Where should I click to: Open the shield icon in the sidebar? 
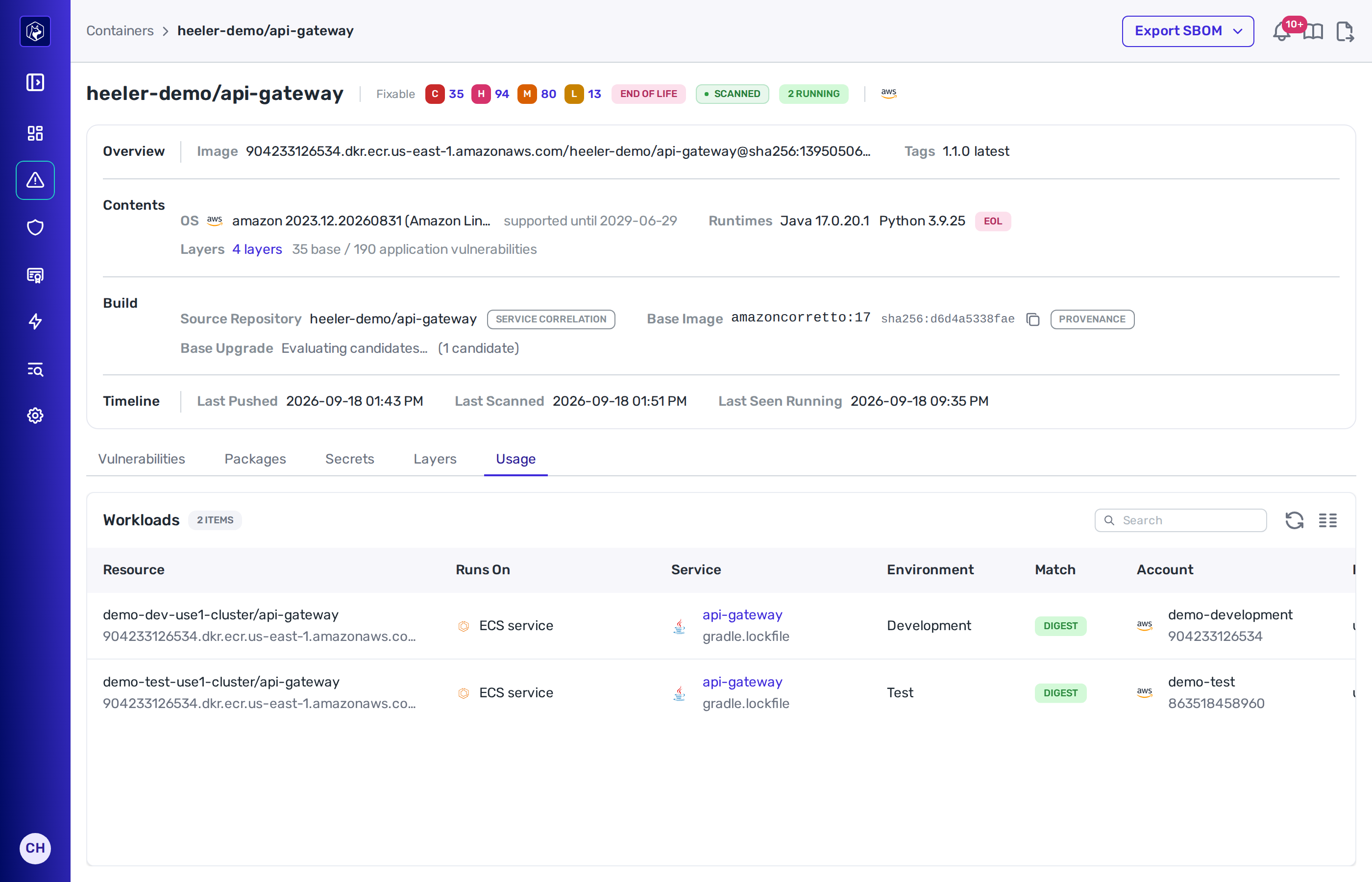click(35, 228)
